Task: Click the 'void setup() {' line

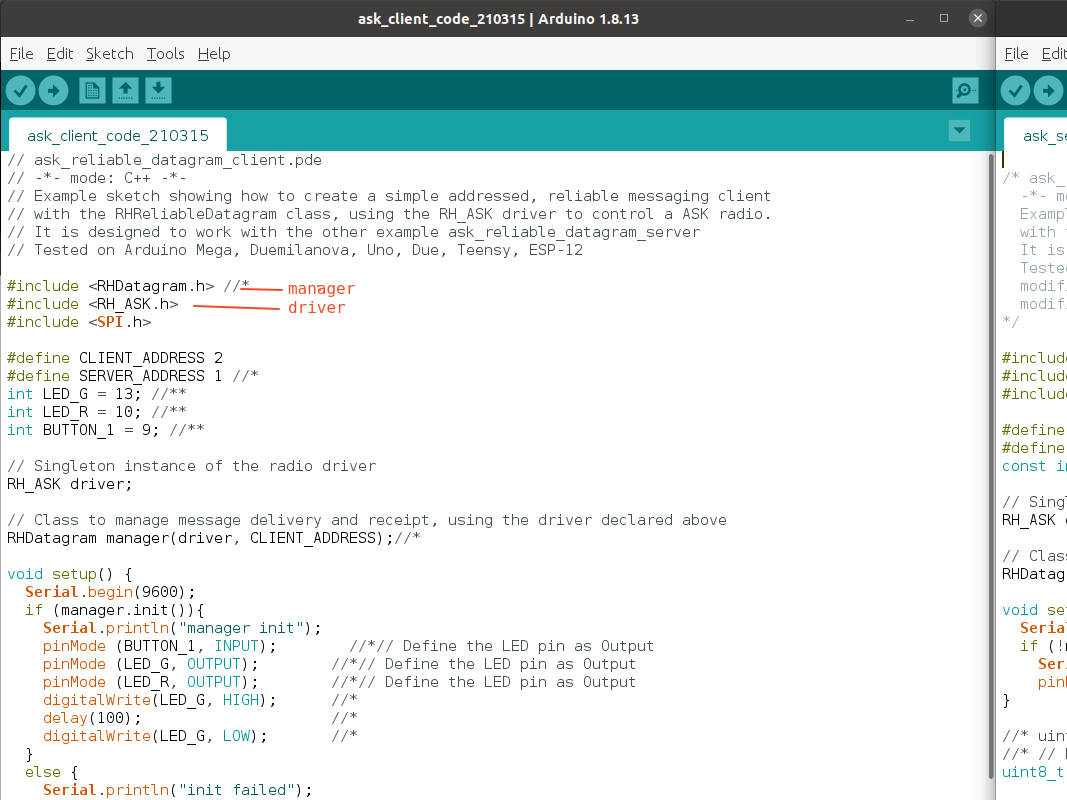Action: (x=69, y=574)
